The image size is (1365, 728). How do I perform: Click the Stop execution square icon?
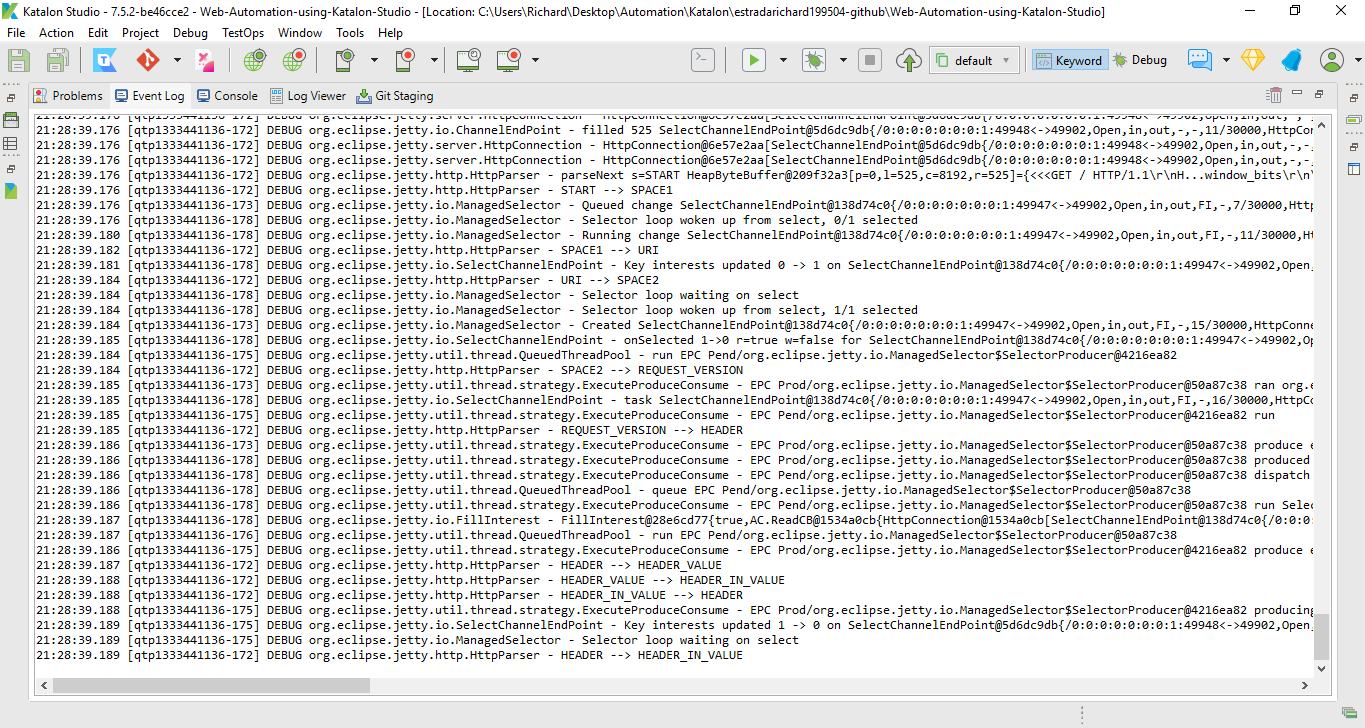(870, 60)
